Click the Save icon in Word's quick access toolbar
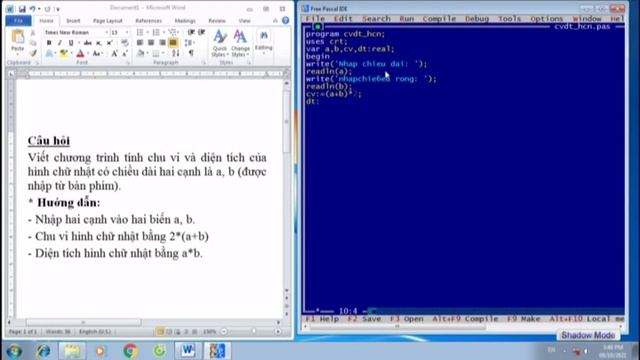The width and height of the screenshot is (640, 360). 22,9
